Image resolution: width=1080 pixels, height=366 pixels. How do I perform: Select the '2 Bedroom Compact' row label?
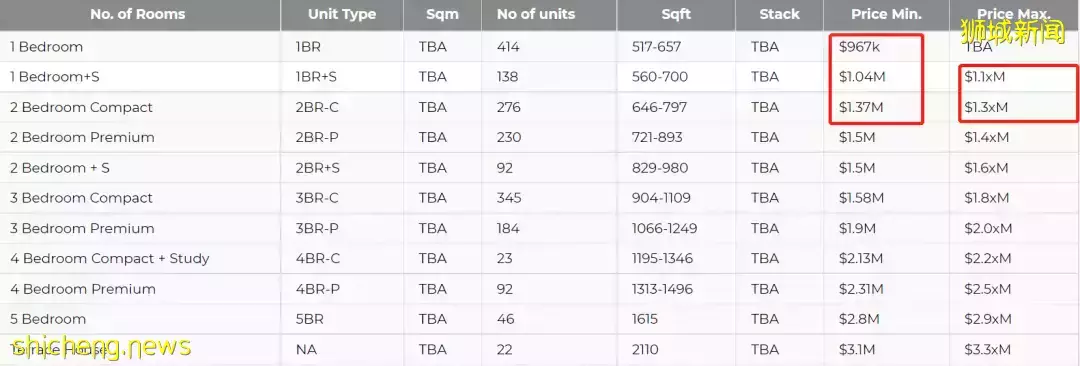(x=81, y=108)
